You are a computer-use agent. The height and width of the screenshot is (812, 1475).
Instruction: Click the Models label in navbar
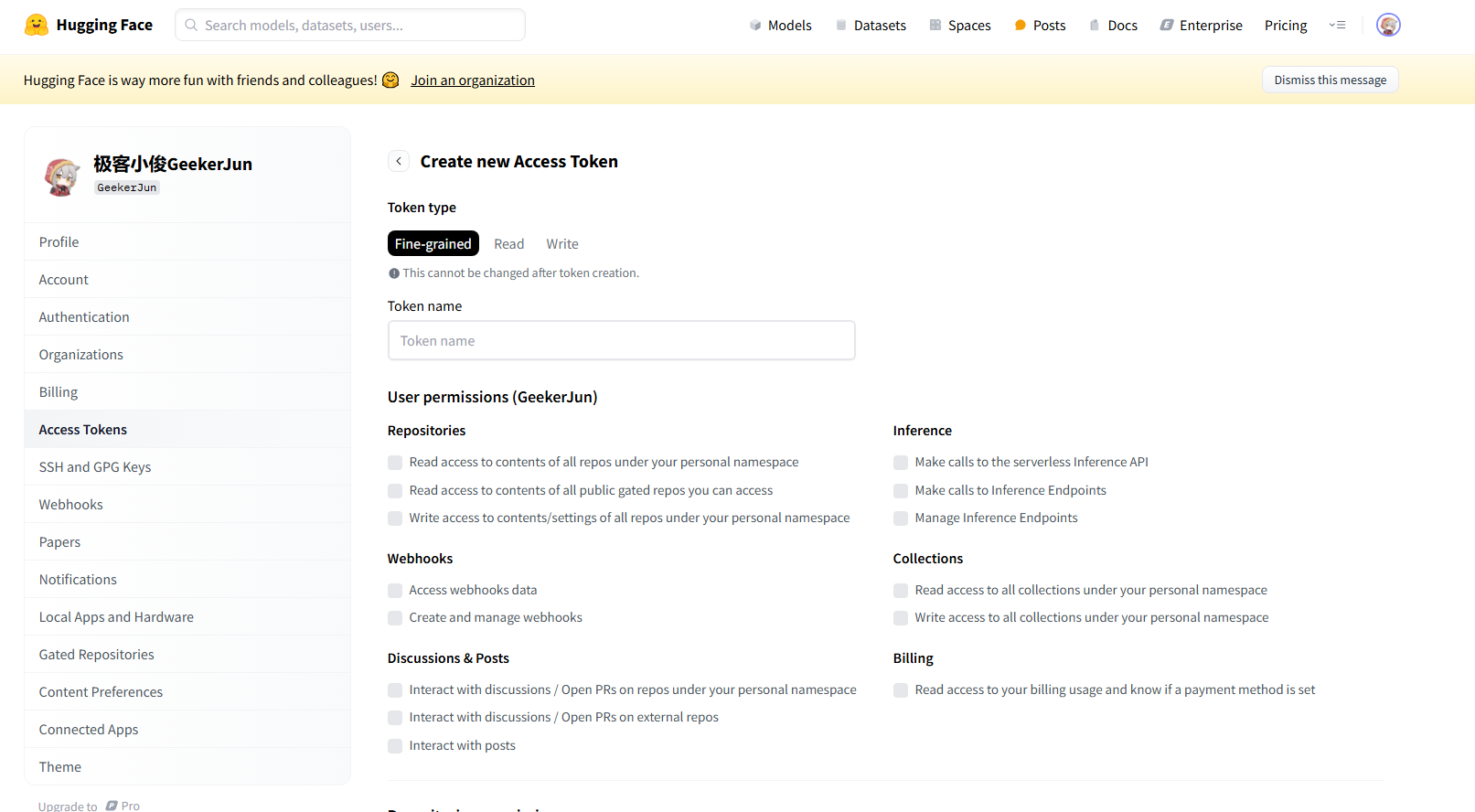pos(790,25)
